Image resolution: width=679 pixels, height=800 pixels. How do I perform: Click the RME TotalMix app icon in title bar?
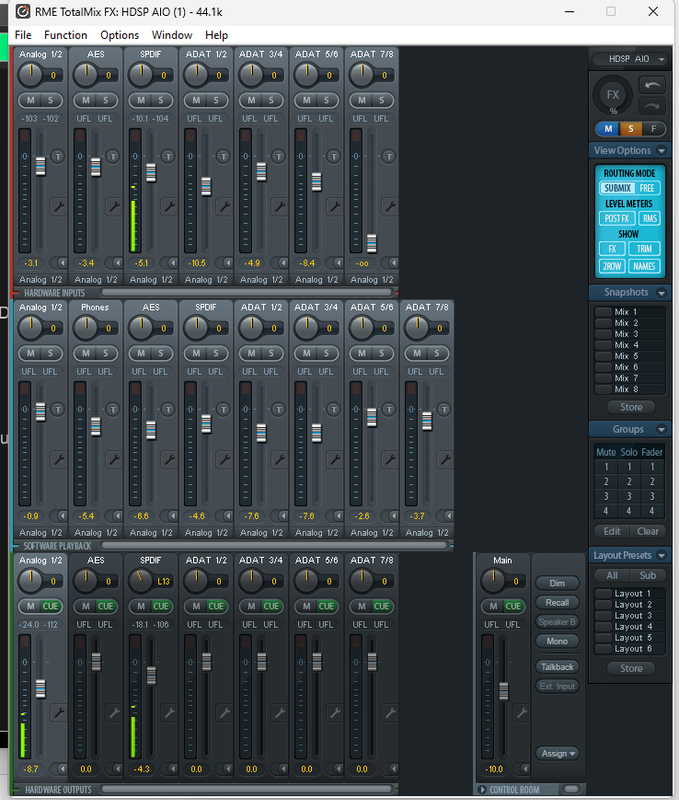tap(23, 11)
